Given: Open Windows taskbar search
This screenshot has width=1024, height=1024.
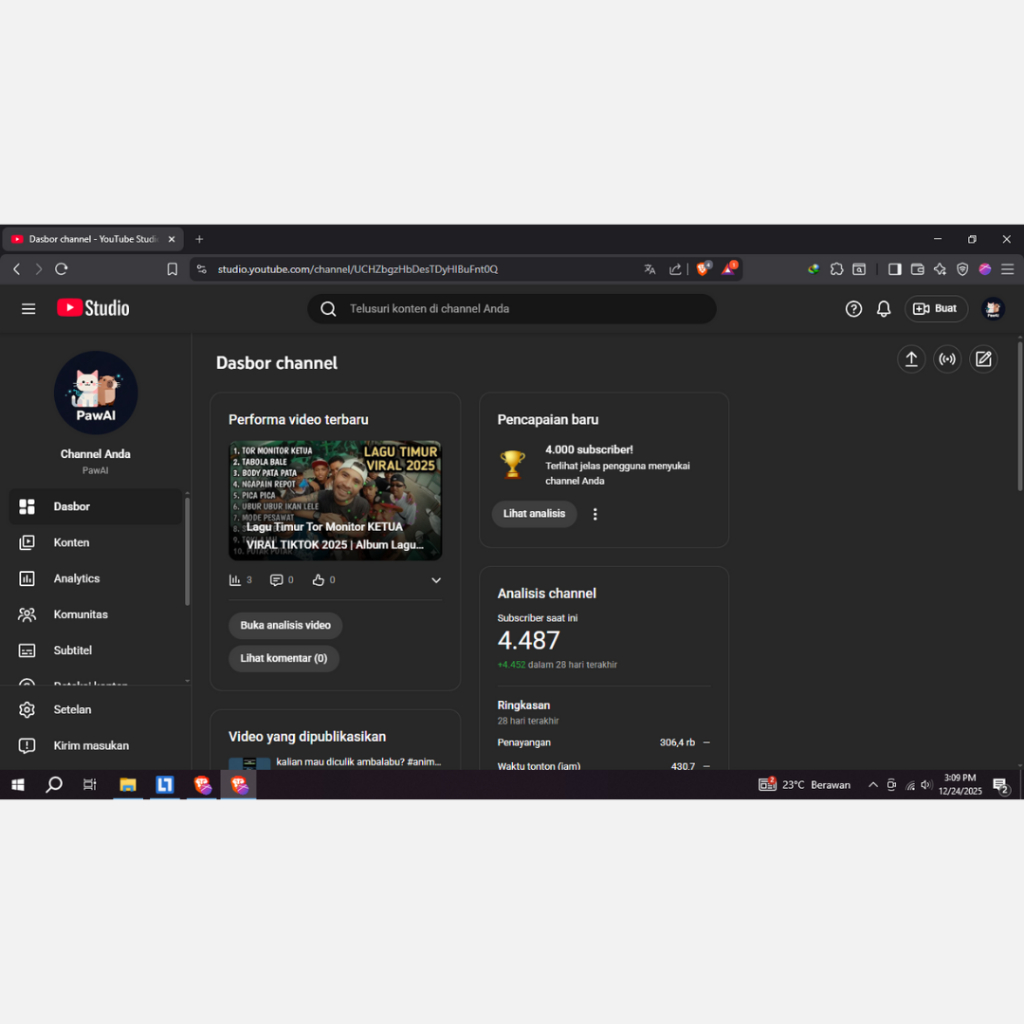Looking at the screenshot, I should point(54,784).
